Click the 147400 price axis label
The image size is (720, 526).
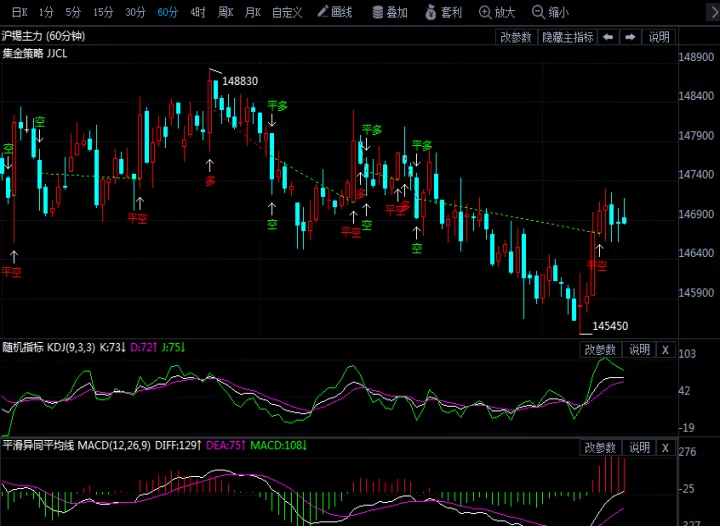(696, 175)
